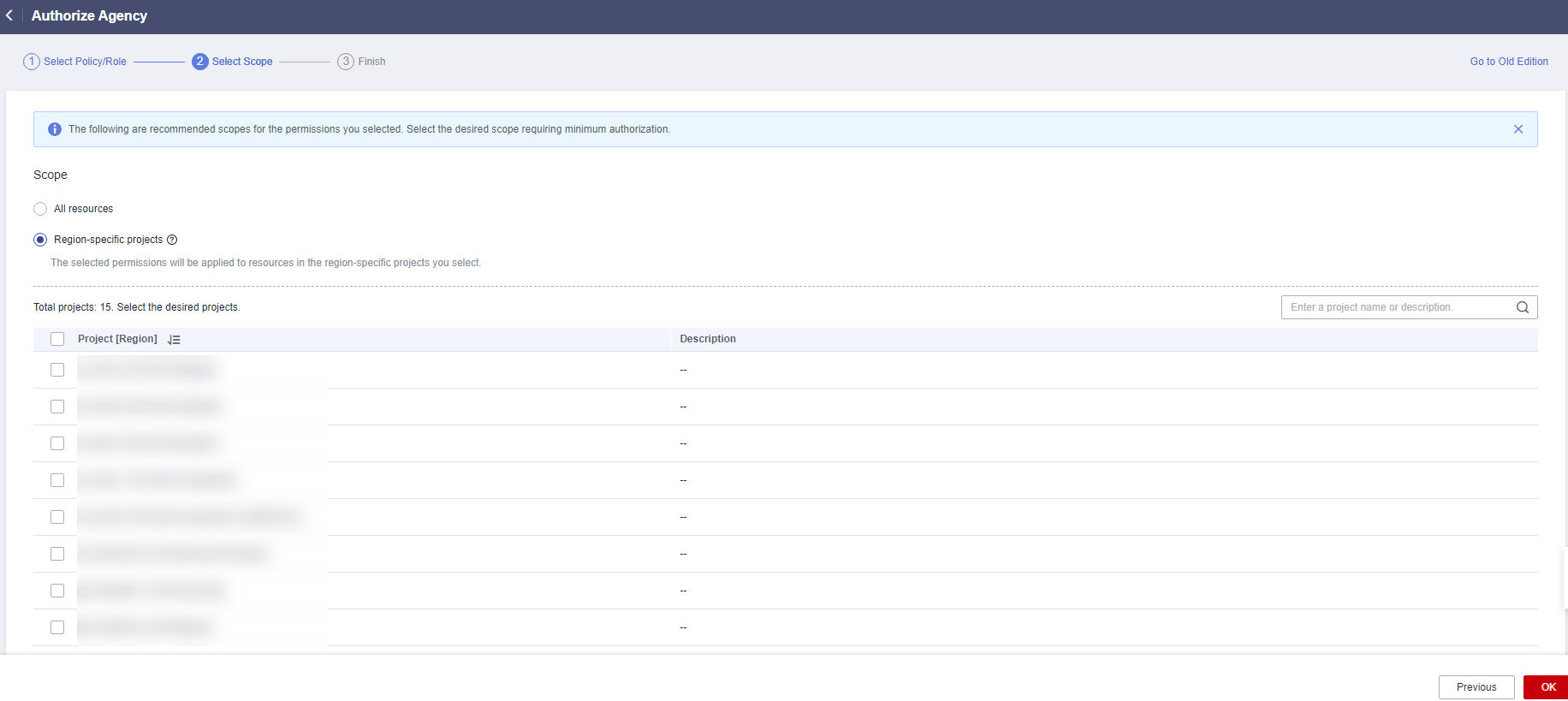
Task: Click the Project [Region] column header text
Action: (x=117, y=339)
